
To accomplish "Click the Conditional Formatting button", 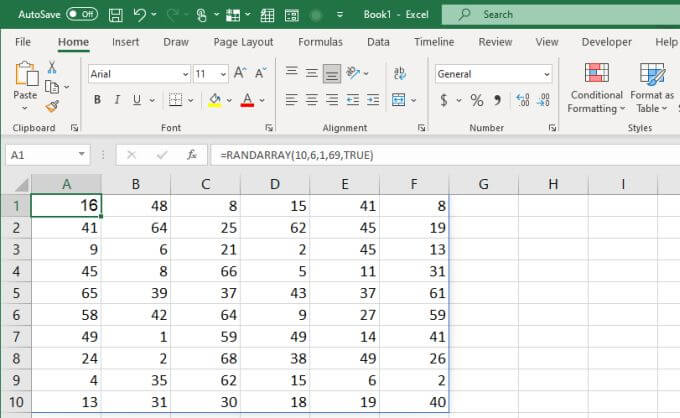I will click(x=596, y=88).
